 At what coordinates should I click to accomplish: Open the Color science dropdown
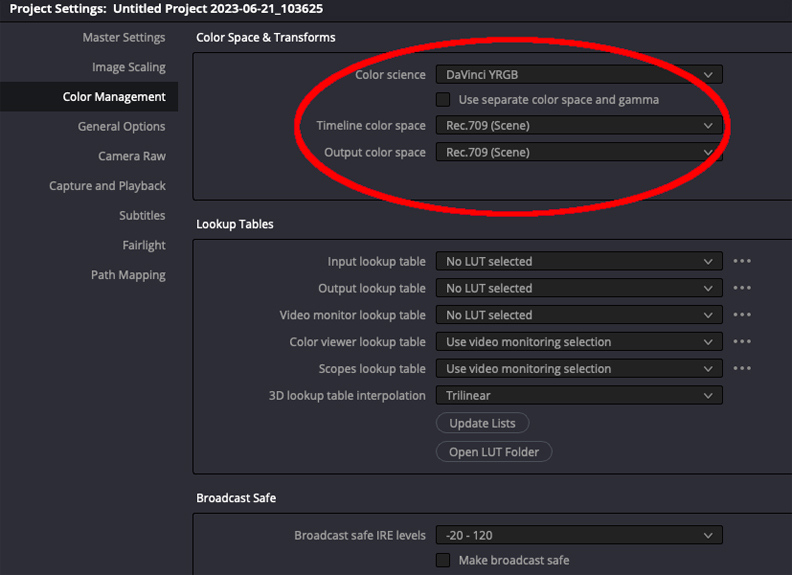click(x=579, y=75)
